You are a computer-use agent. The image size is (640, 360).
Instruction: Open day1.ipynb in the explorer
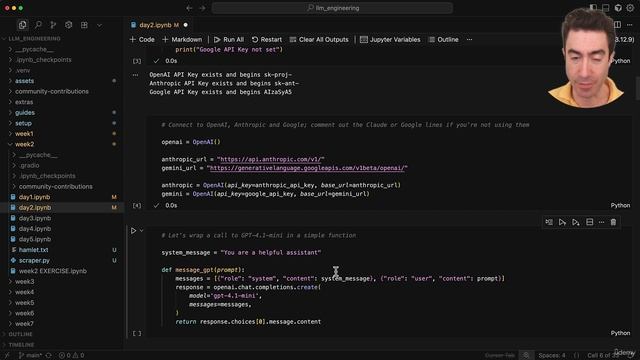tap(34, 197)
